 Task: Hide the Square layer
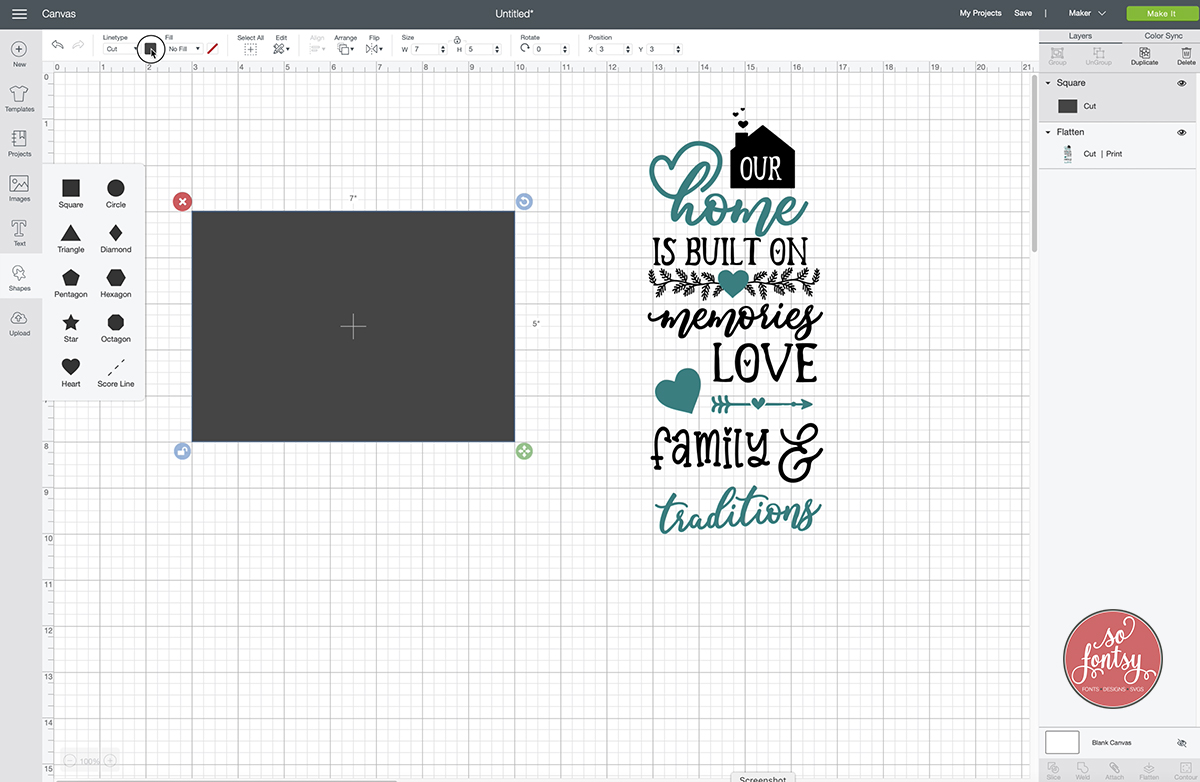pos(1181,84)
